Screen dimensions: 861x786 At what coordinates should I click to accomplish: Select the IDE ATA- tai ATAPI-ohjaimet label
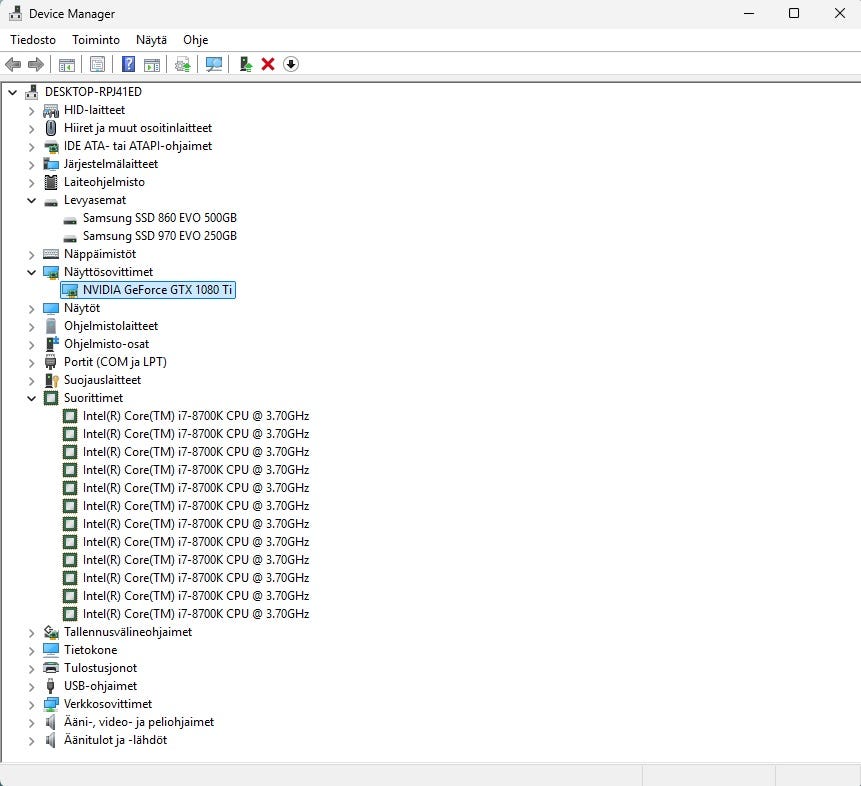click(x=138, y=146)
